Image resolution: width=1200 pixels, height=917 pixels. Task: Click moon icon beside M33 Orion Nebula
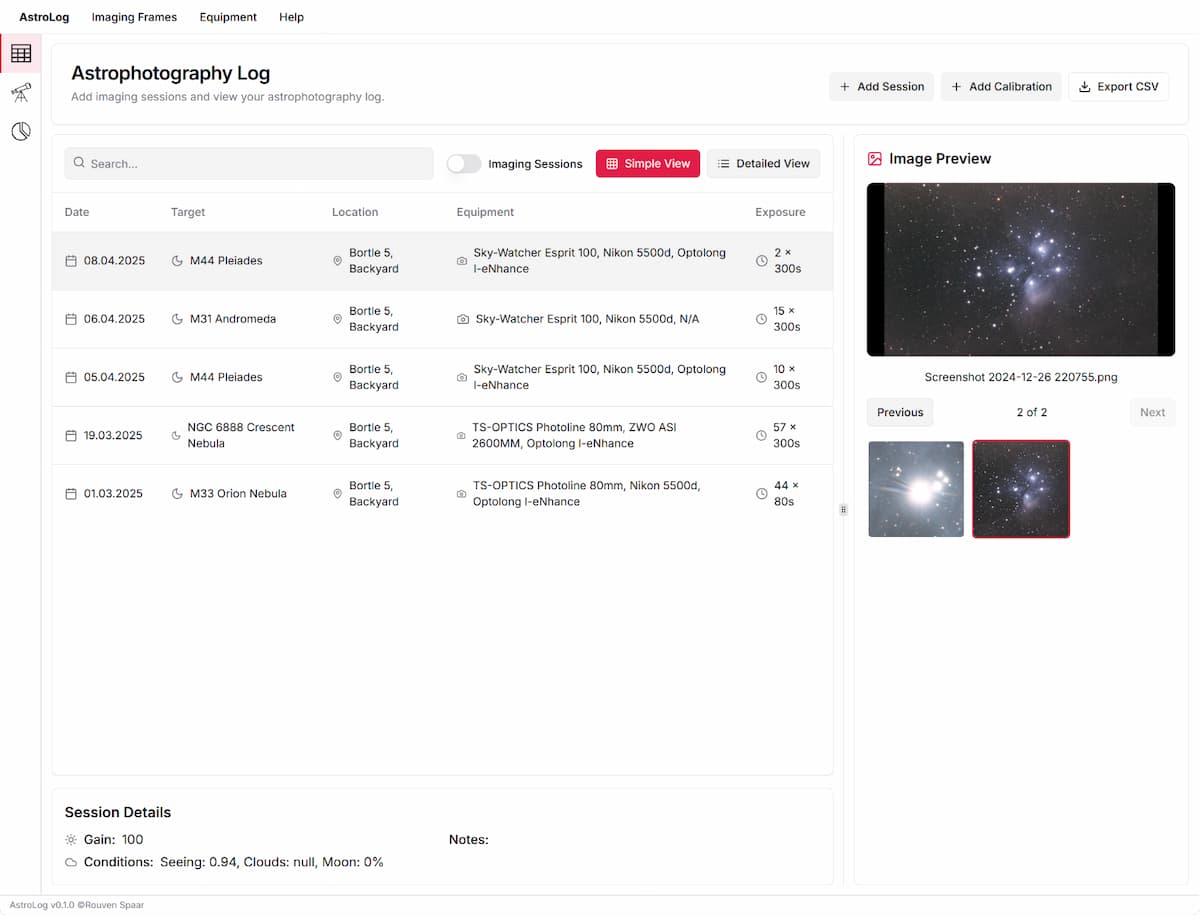point(178,494)
